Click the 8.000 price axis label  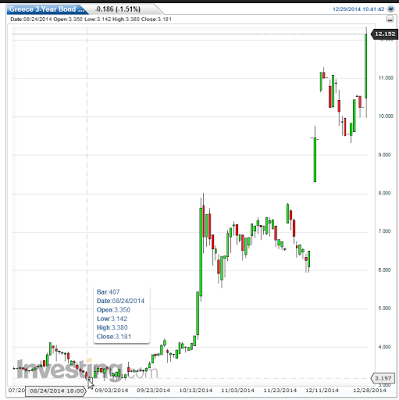pyautogui.click(x=386, y=193)
